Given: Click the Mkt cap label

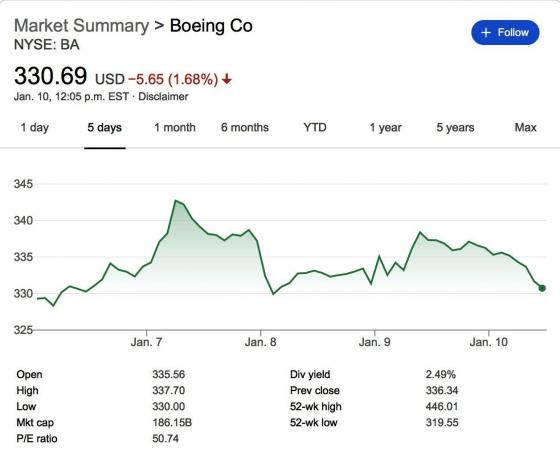Looking at the screenshot, I should [35, 423].
